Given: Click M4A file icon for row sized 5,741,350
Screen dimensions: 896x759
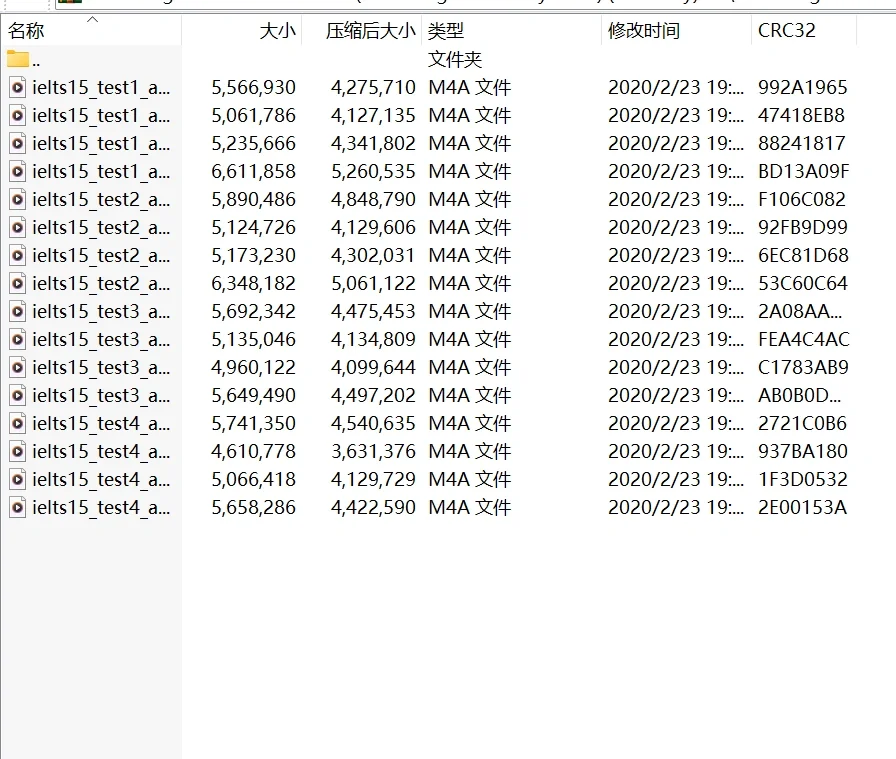Looking at the screenshot, I should [18, 424].
